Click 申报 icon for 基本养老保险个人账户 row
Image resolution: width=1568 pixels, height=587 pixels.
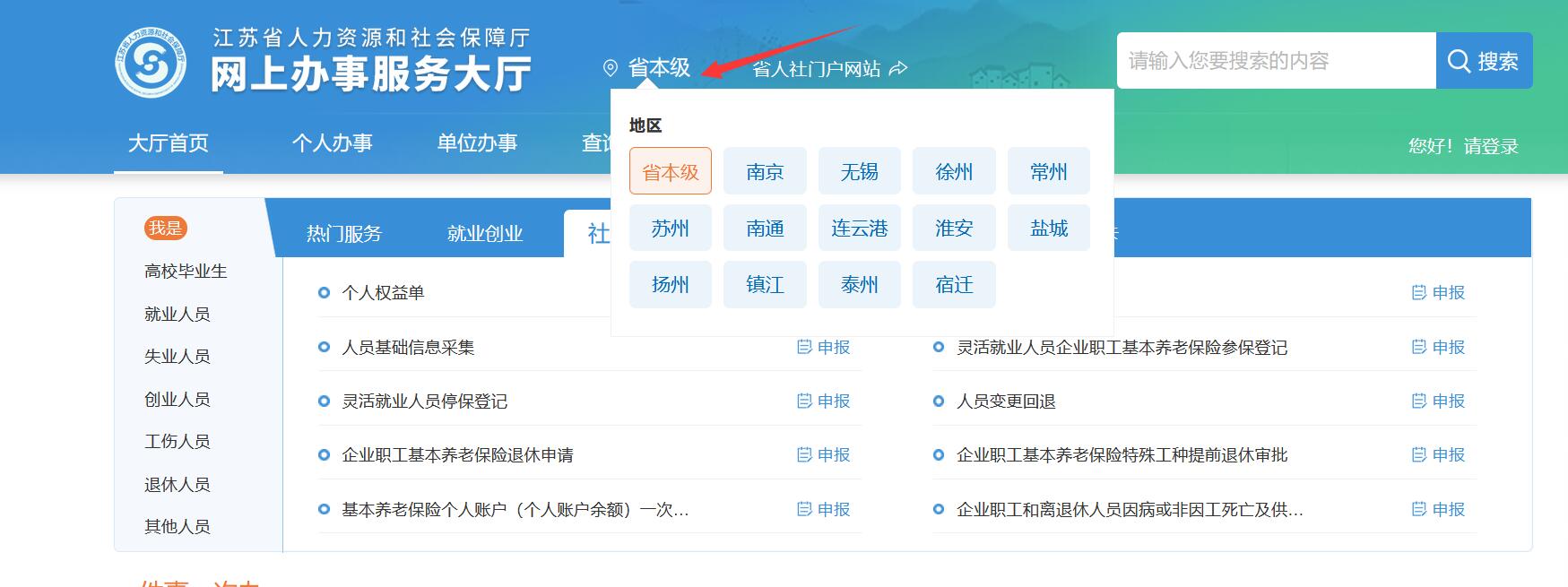(804, 509)
